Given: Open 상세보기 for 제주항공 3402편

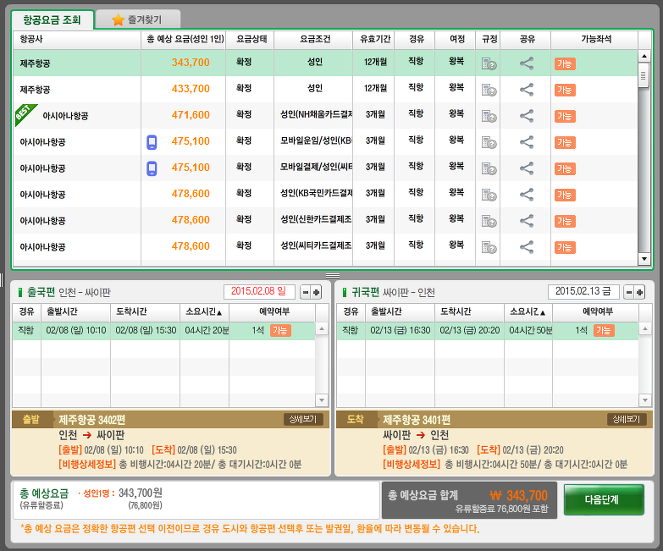Looking at the screenshot, I should 303,419.
